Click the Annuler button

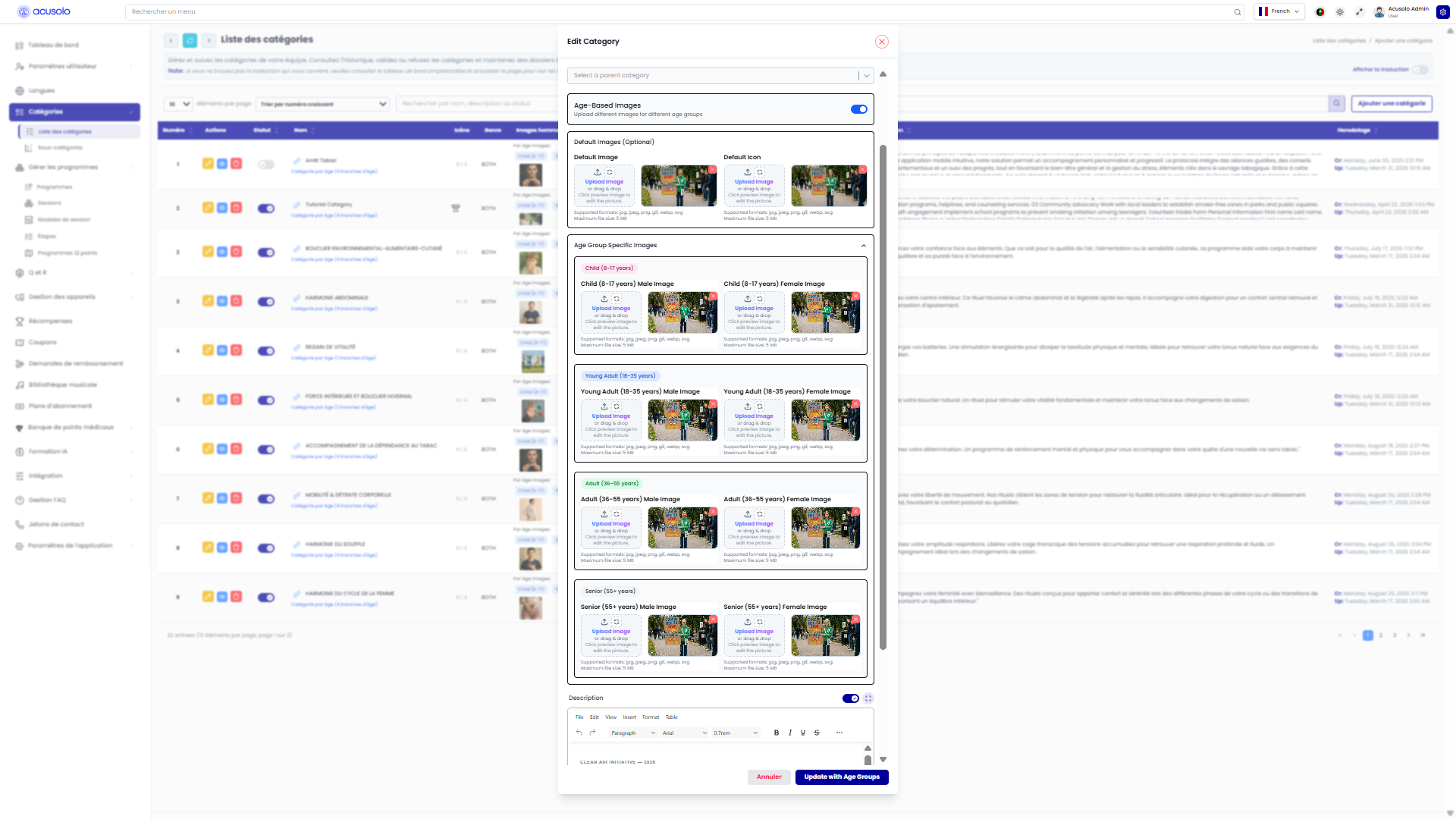click(769, 777)
